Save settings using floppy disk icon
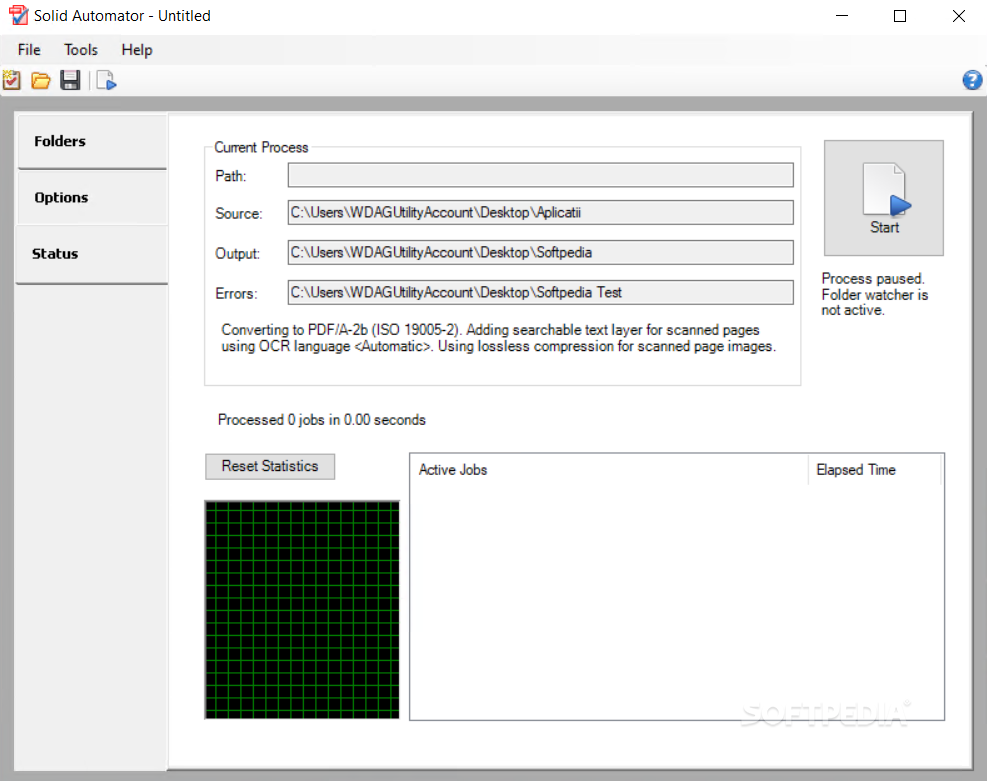Image resolution: width=987 pixels, height=781 pixels. [x=70, y=81]
